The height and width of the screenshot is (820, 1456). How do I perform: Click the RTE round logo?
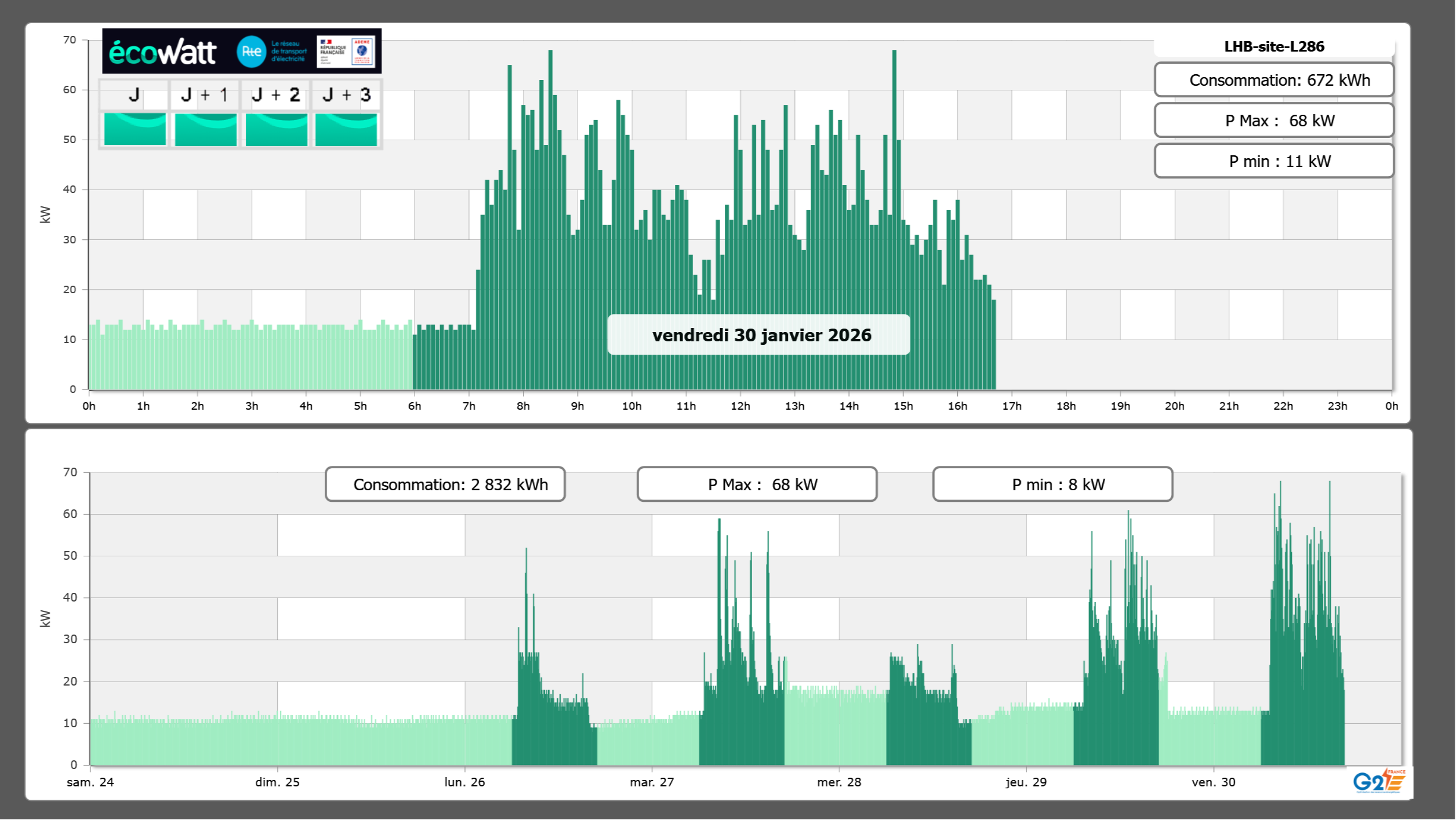click(251, 52)
